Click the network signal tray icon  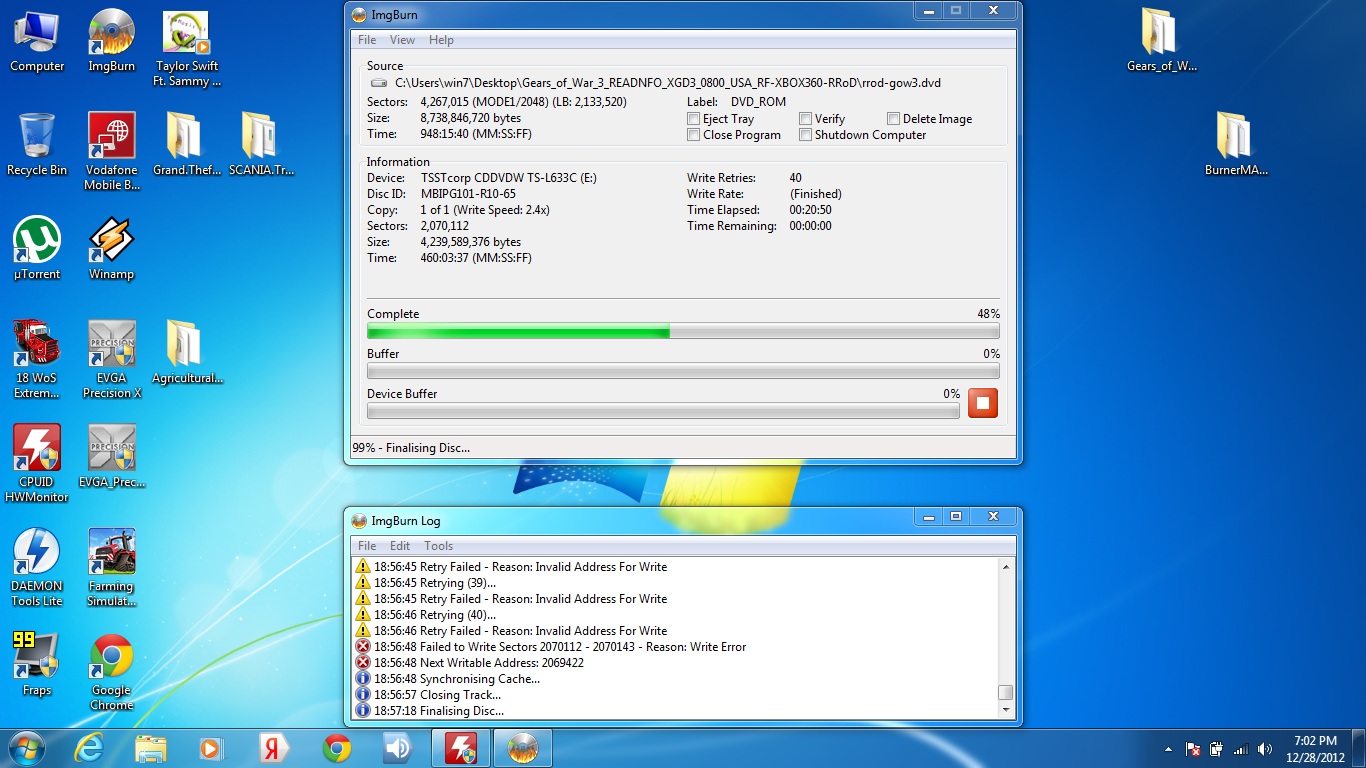[x=1240, y=749]
